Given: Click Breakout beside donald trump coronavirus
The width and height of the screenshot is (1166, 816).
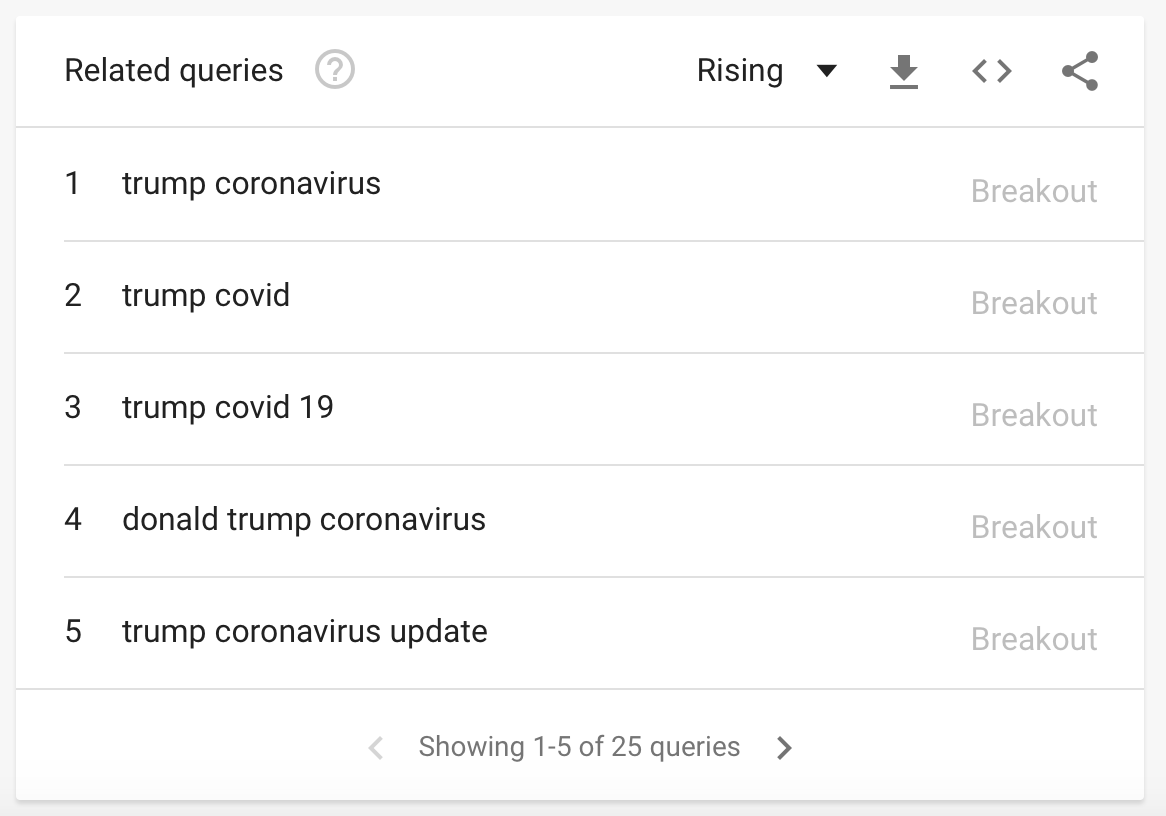Looking at the screenshot, I should coord(1034,527).
